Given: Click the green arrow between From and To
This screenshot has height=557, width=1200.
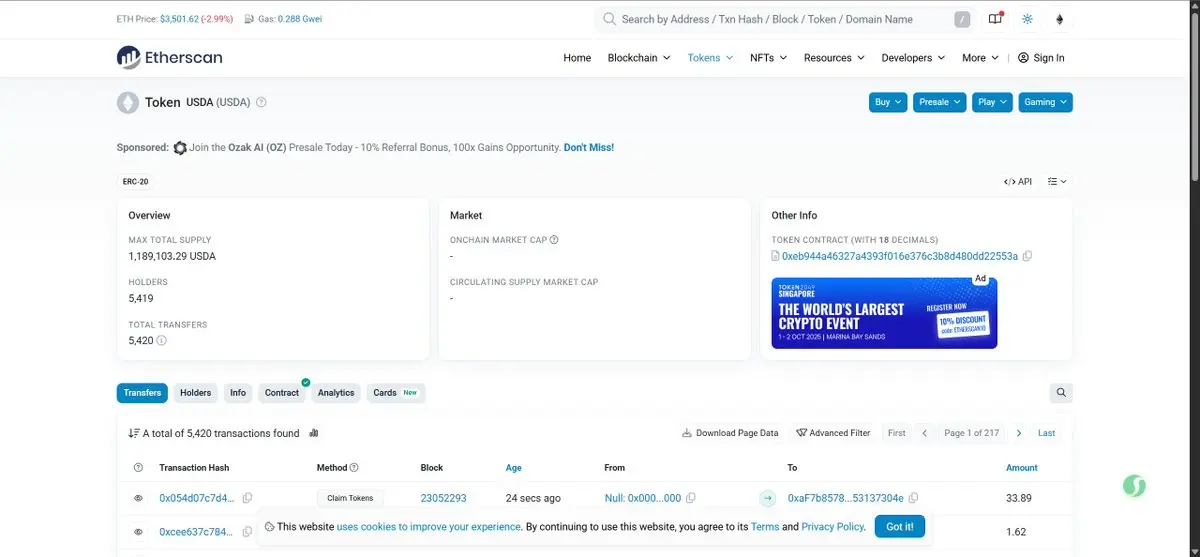Looking at the screenshot, I should (x=768, y=498).
